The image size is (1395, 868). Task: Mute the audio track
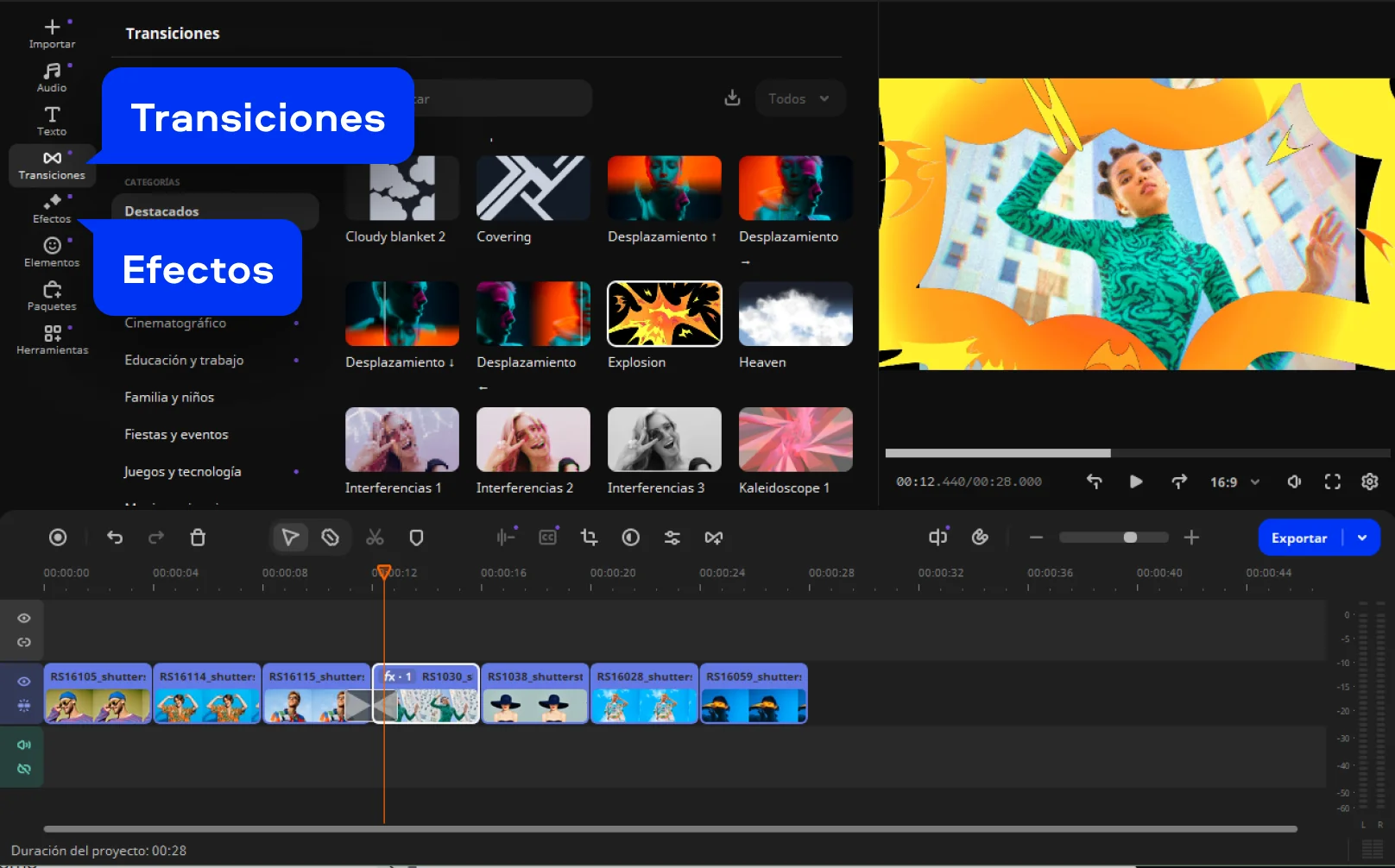click(24, 745)
